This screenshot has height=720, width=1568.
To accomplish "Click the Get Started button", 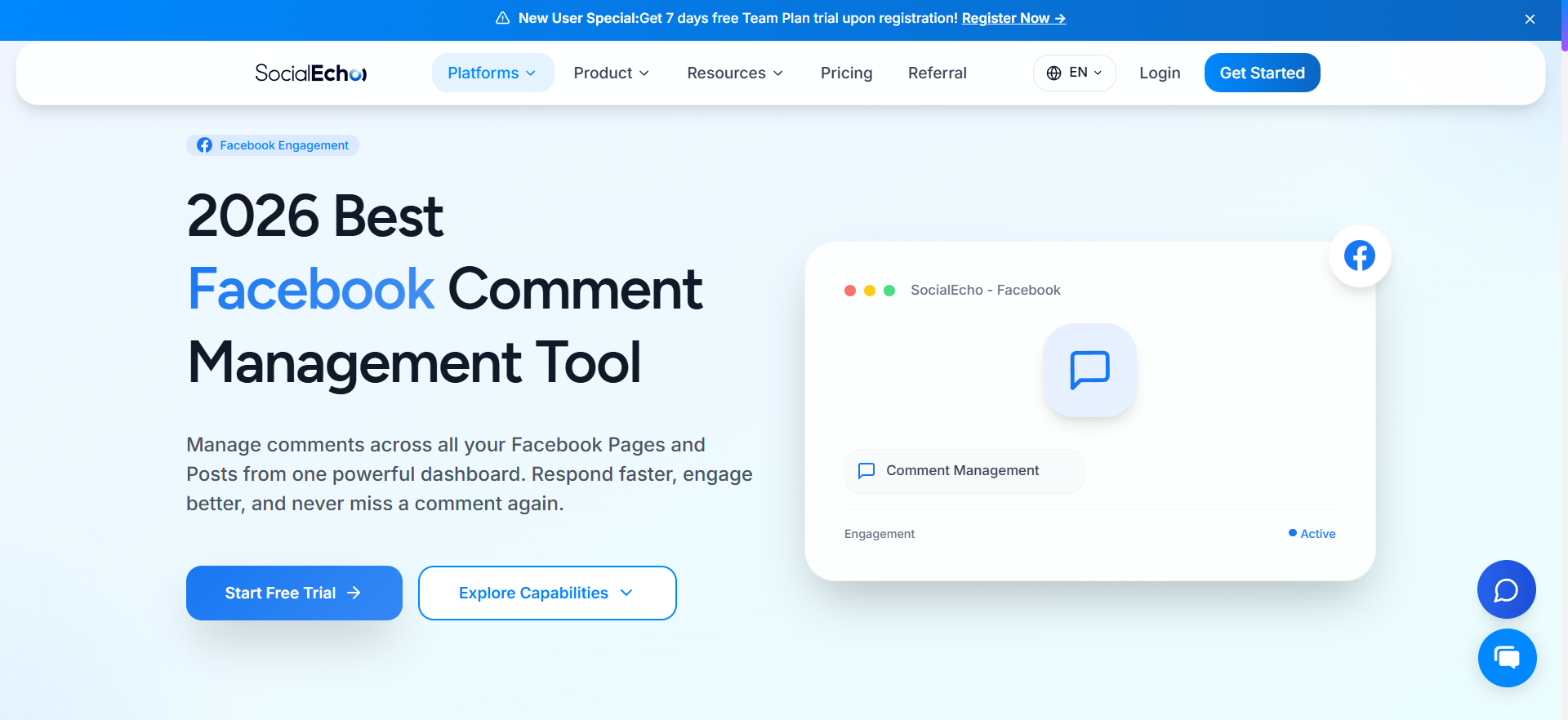I will pos(1262,73).
